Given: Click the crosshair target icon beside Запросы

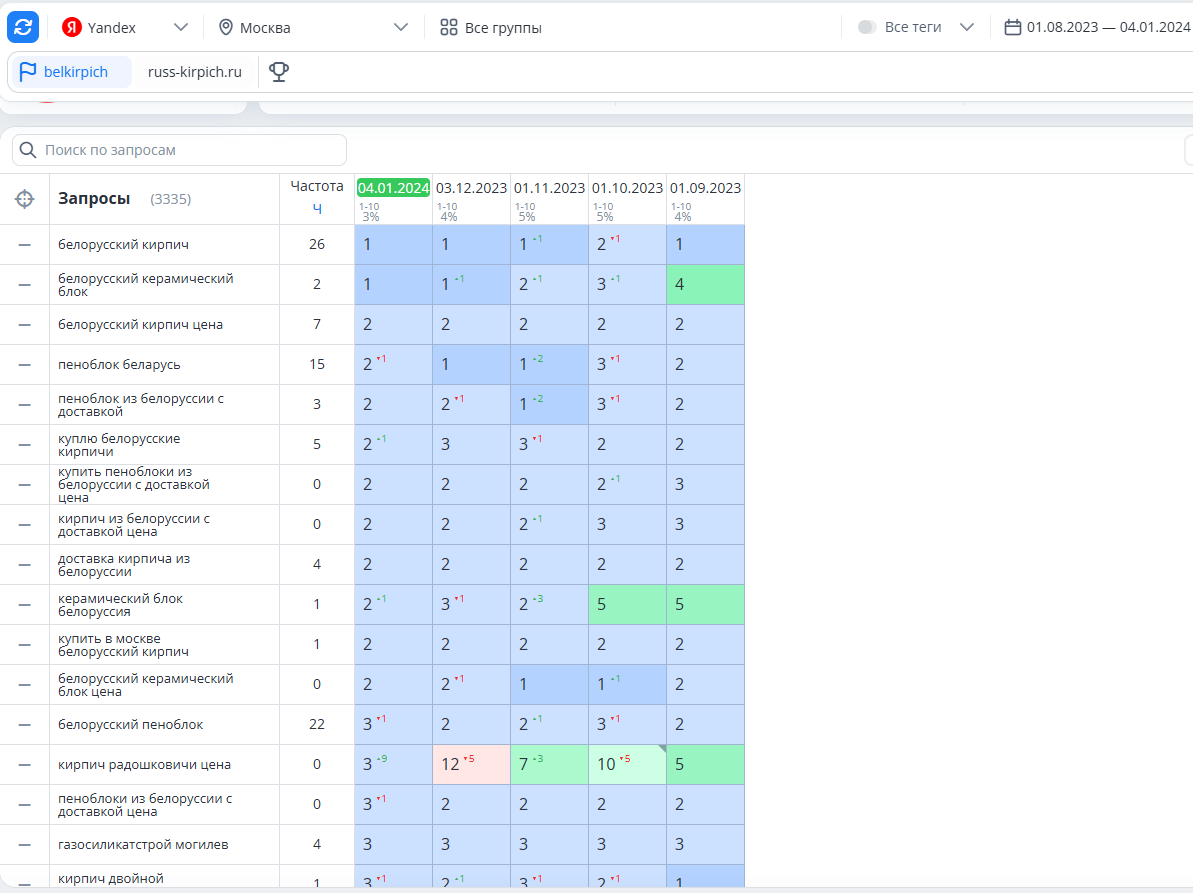Looking at the screenshot, I should (24, 199).
